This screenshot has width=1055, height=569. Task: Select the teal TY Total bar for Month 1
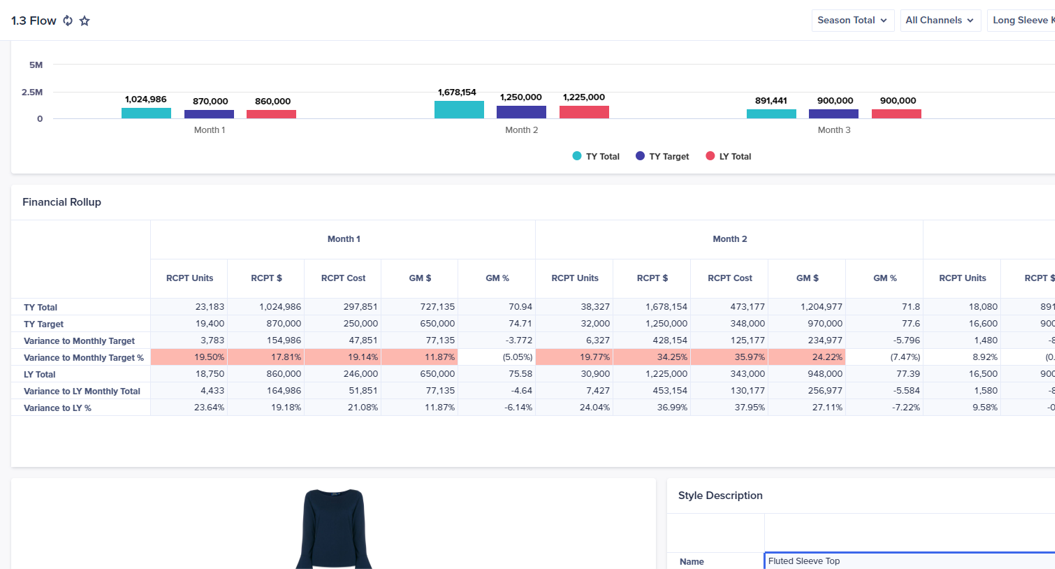[146, 113]
